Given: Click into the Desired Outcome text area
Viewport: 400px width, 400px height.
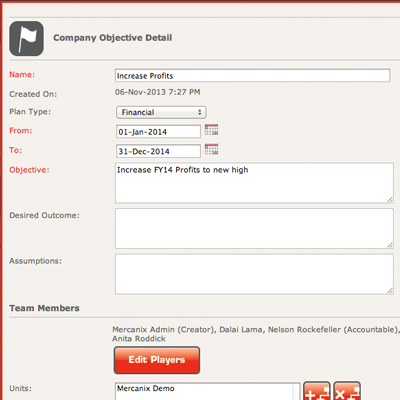Looking at the screenshot, I should point(254,229).
